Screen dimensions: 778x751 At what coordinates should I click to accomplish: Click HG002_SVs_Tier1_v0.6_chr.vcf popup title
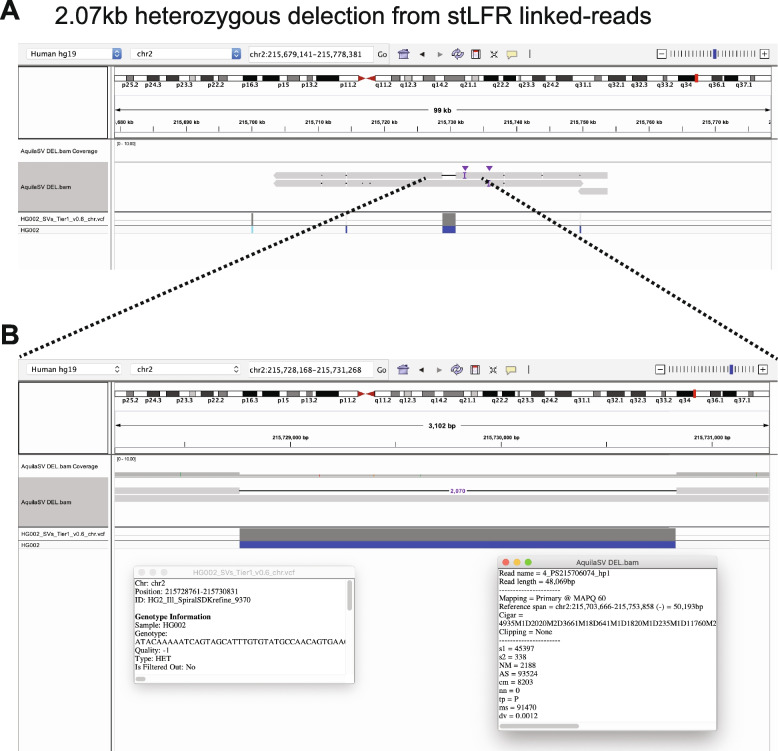pos(244,572)
